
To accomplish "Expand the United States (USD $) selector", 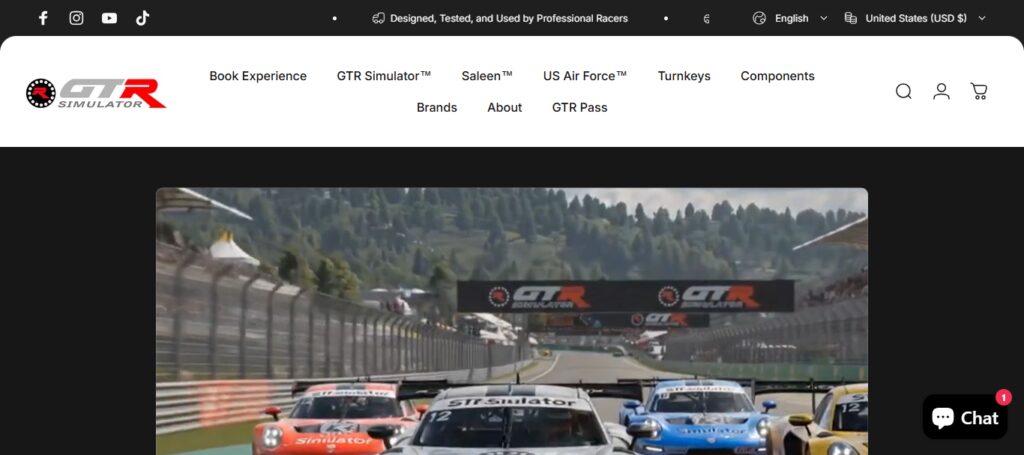I will (925, 18).
